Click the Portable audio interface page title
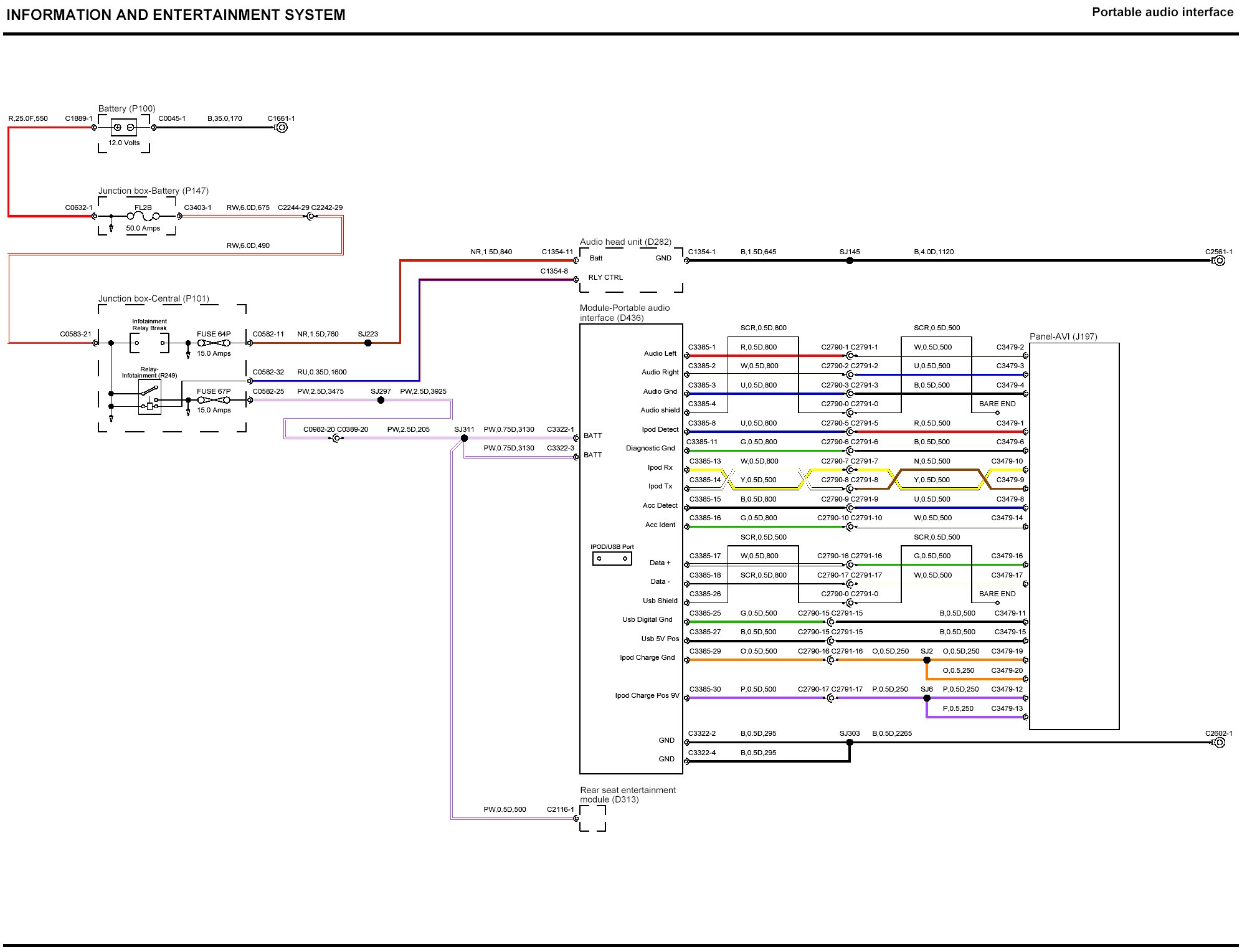This screenshot has width=1242, height=952. (x=1162, y=12)
